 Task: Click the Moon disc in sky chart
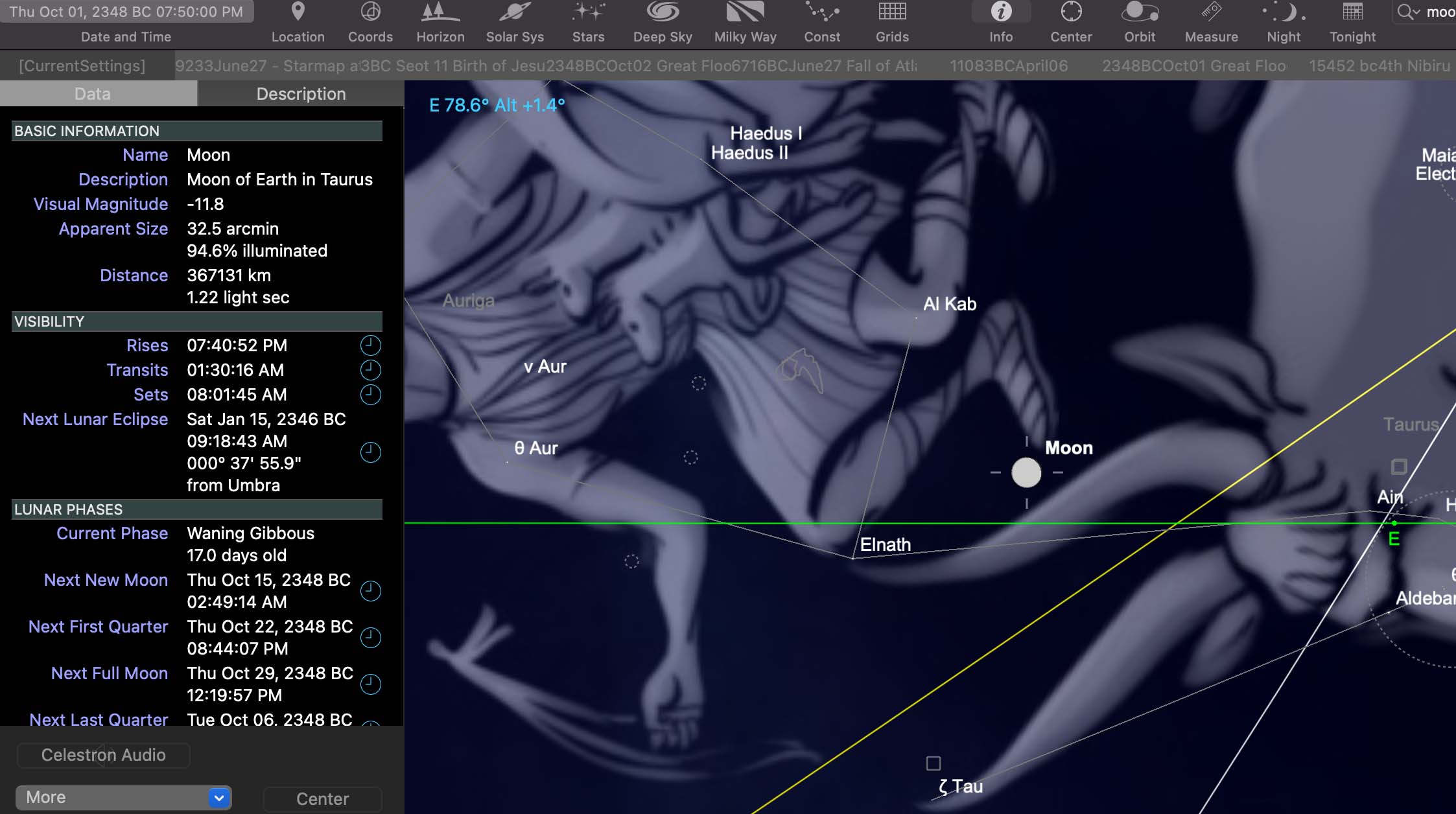click(1026, 472)
